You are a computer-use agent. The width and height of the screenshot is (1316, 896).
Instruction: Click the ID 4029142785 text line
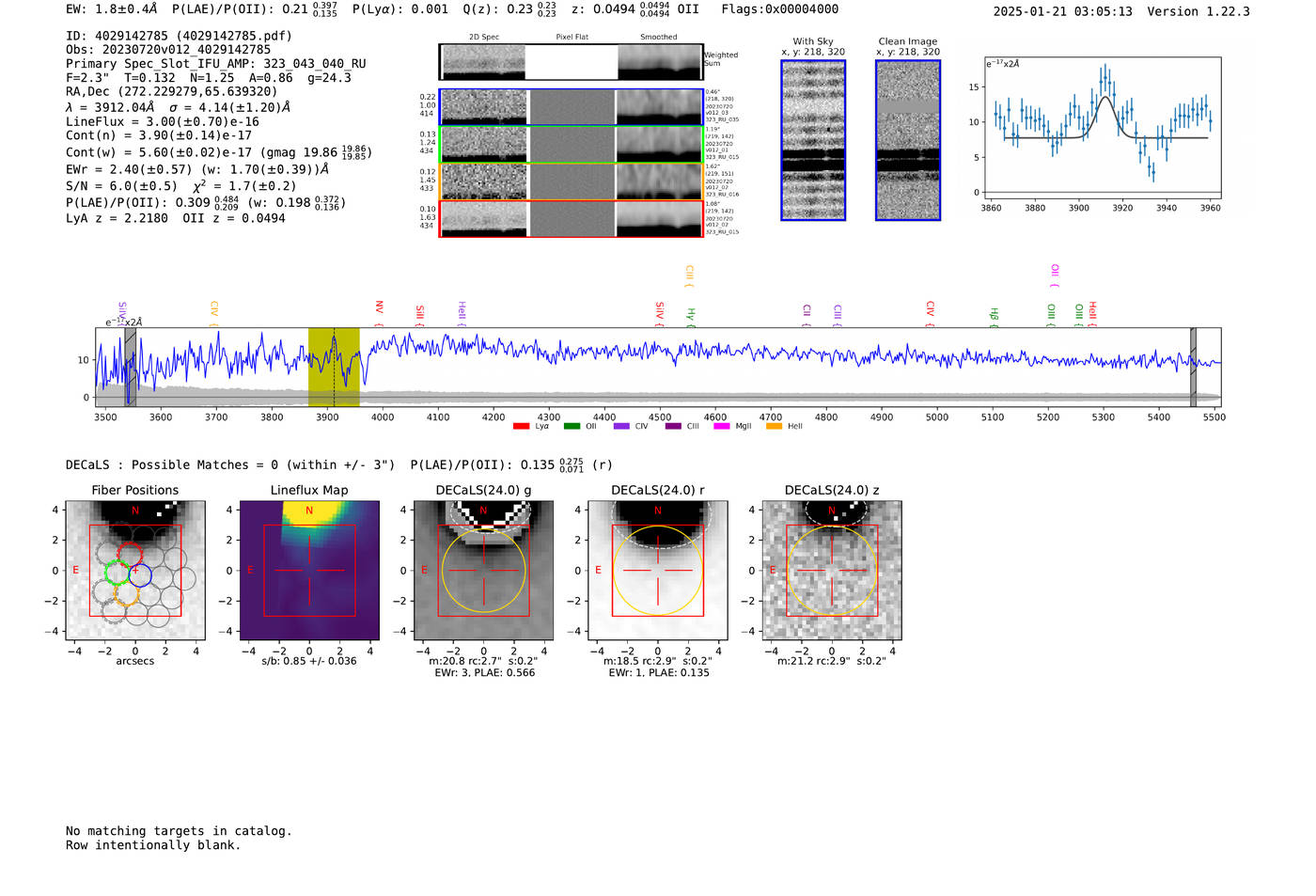pos(179,36)
